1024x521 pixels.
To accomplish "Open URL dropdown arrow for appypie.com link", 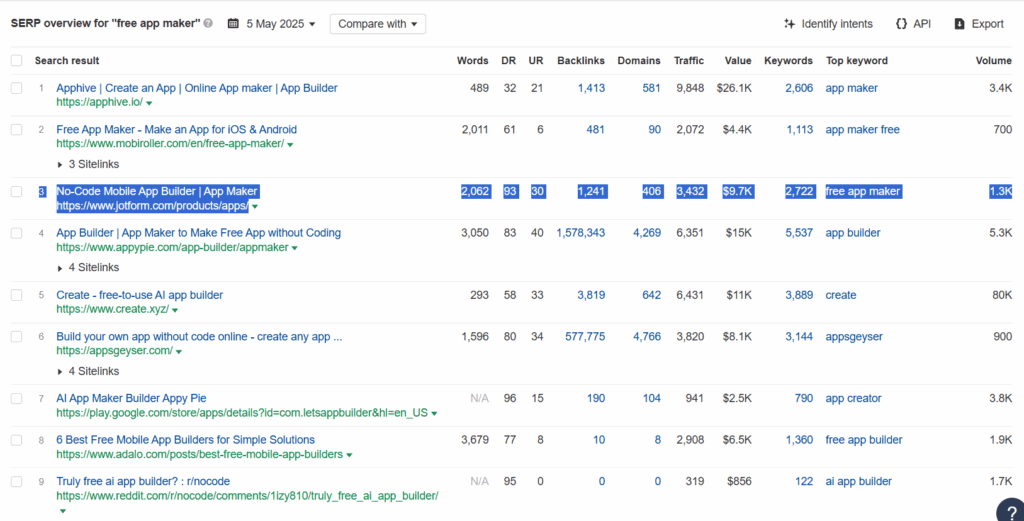I will pos(295,248).
